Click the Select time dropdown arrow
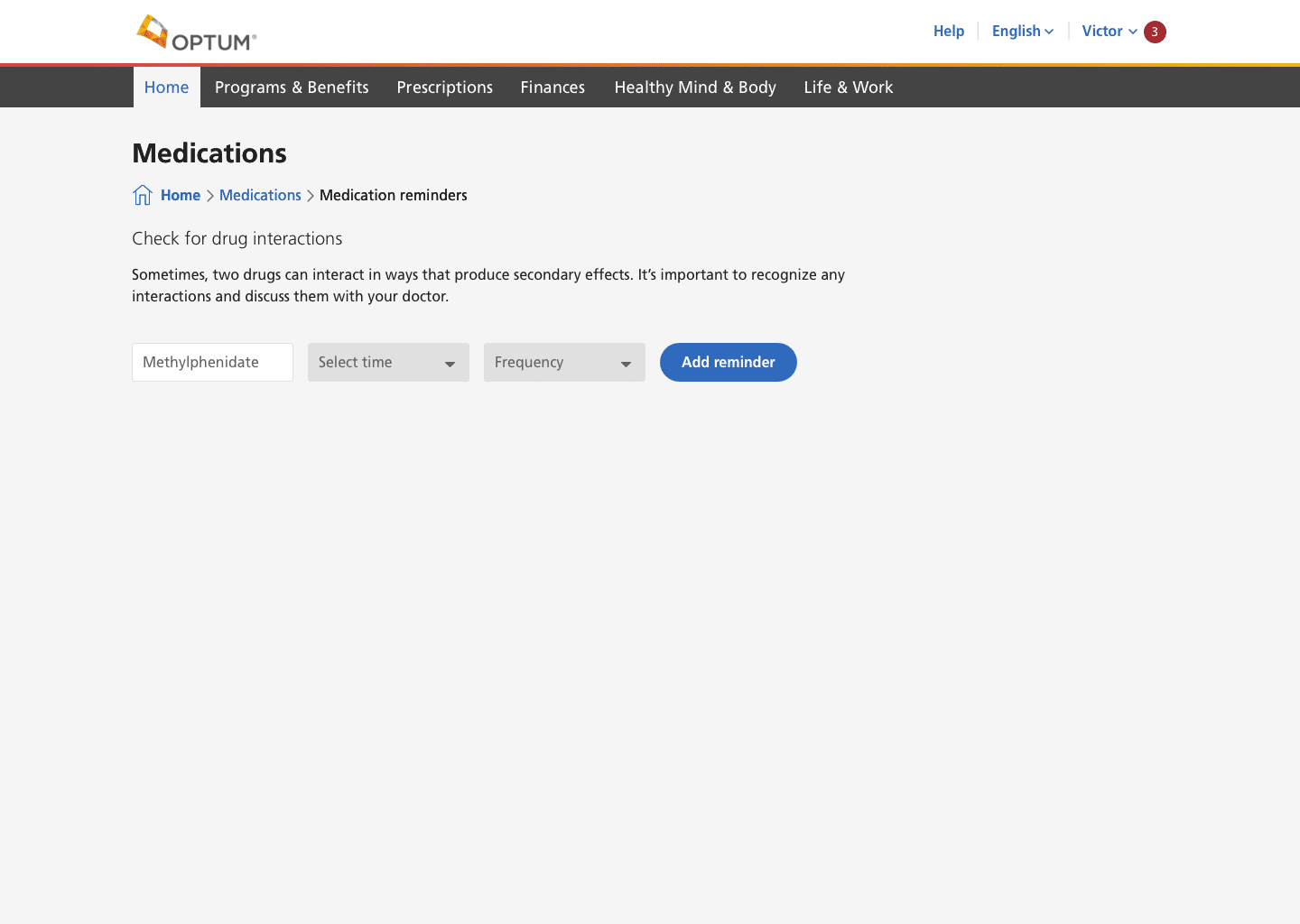Viewport: 1300px width, 924px height. pos(450,364)
